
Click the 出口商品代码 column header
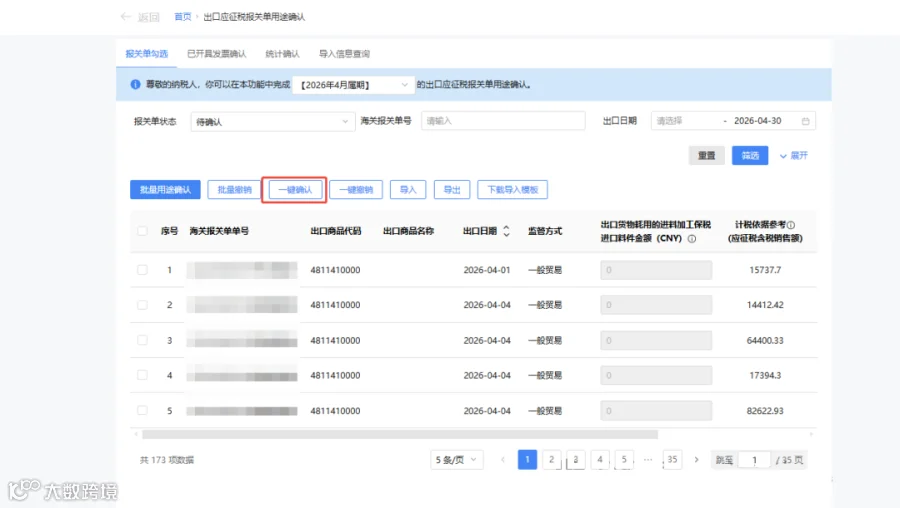click(x=336, y=231)
